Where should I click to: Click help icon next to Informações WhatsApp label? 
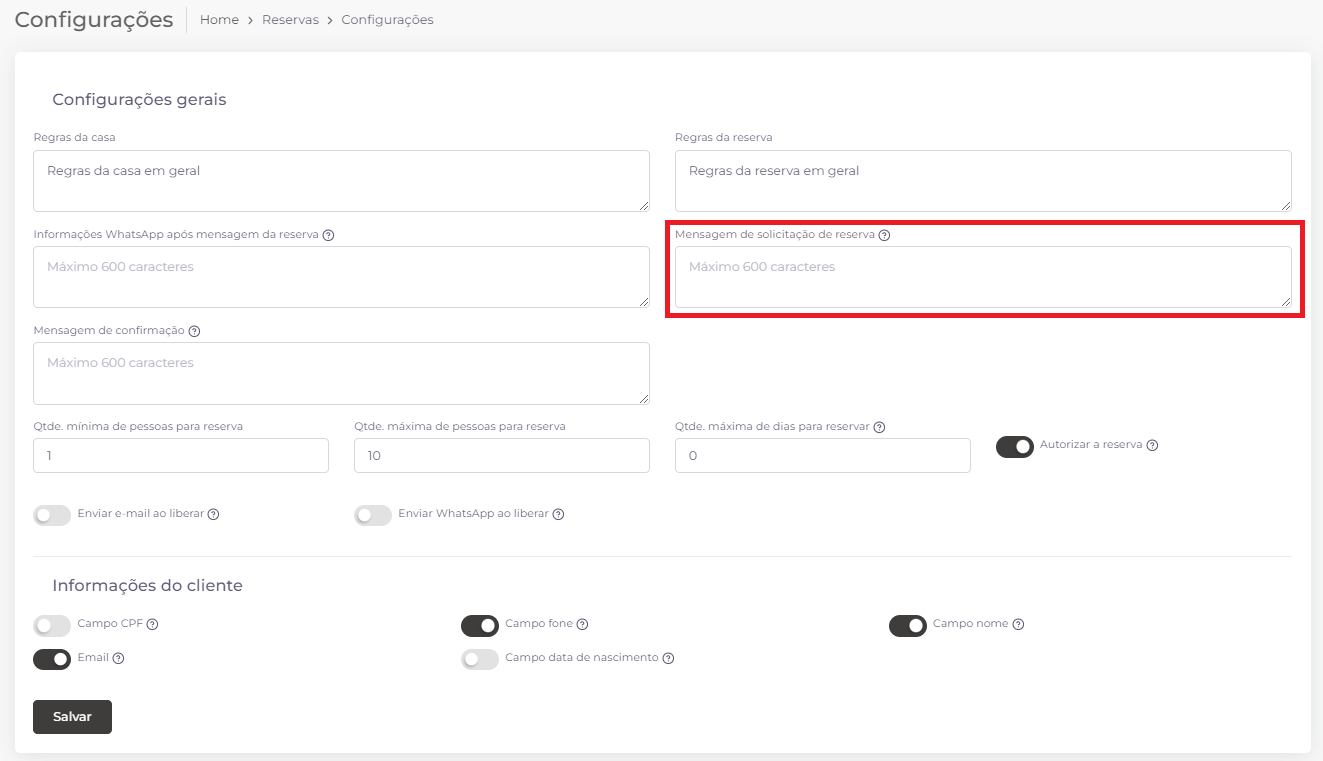(x=328, y=235)
